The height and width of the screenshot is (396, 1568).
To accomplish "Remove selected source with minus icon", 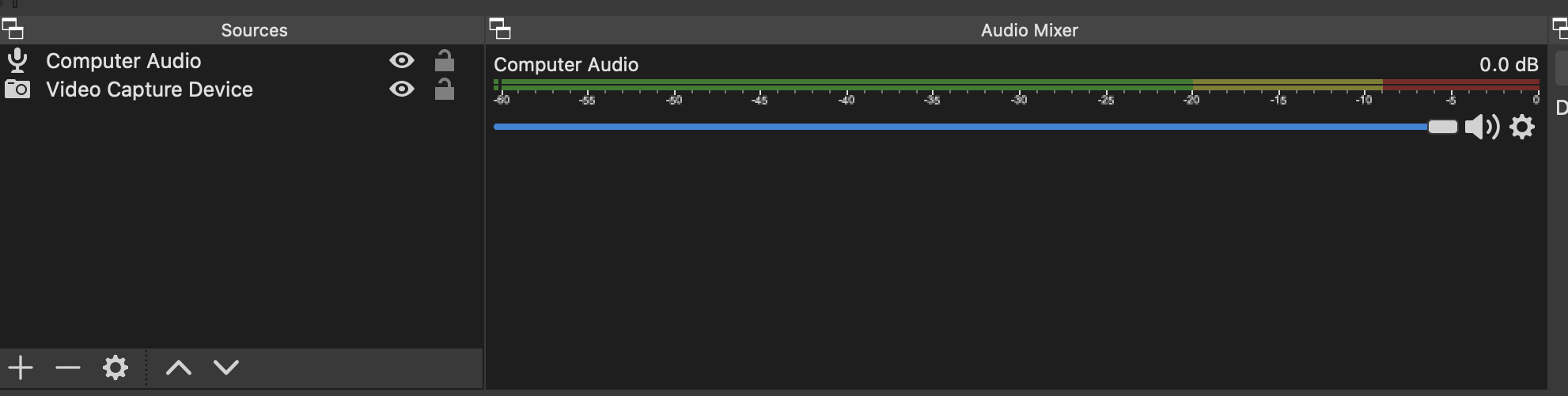I will [68, 367].
